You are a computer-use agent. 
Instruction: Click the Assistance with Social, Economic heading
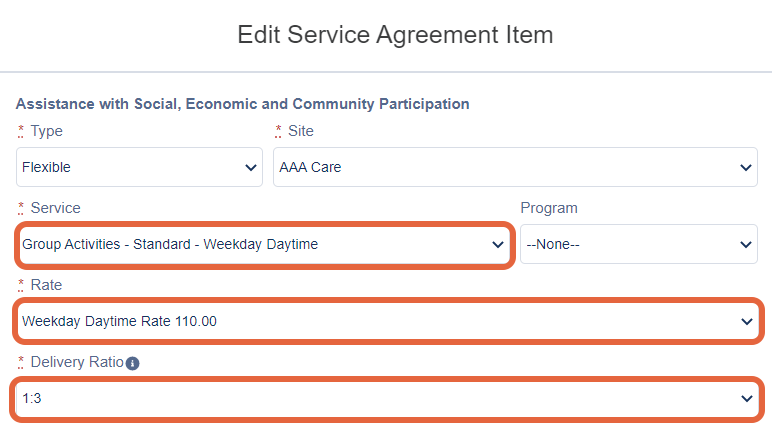[242, 104]
